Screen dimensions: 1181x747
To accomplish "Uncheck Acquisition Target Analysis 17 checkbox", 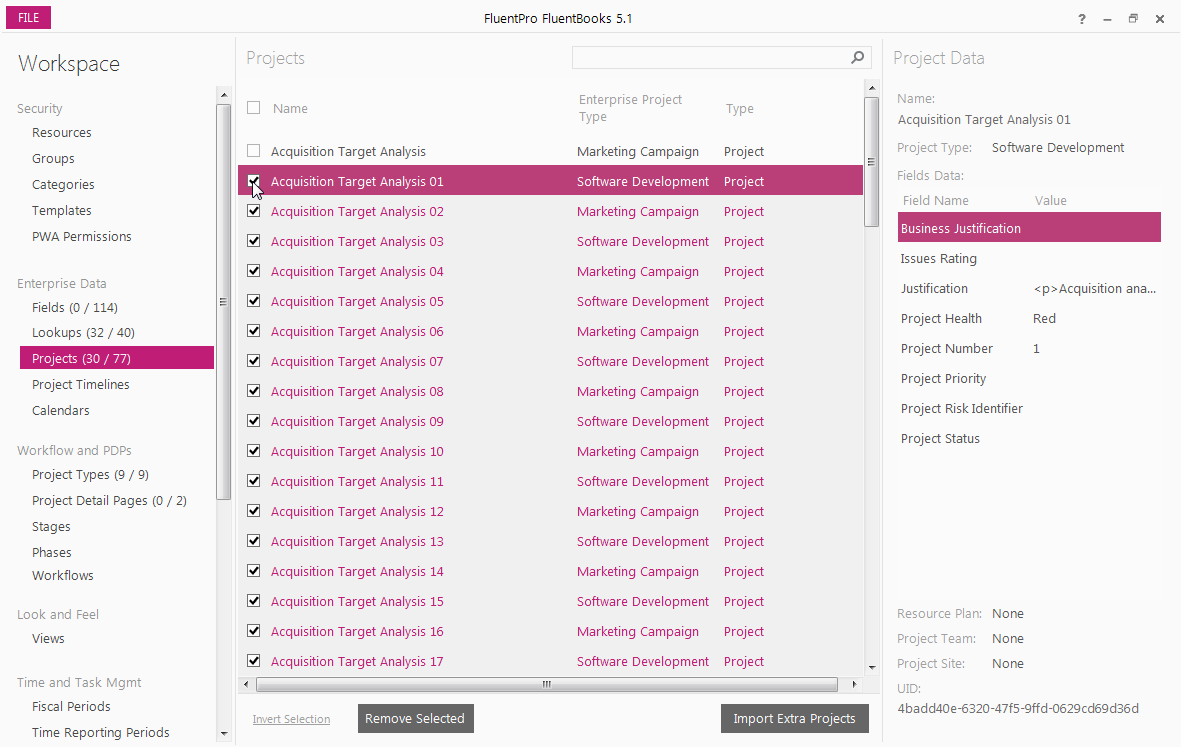I will (254, 661).
